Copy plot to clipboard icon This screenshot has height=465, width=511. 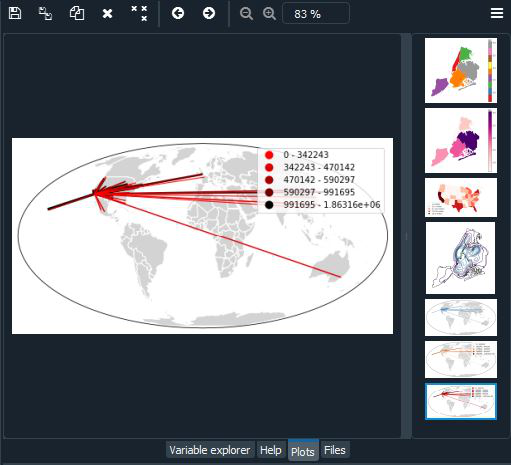point(77,13)
